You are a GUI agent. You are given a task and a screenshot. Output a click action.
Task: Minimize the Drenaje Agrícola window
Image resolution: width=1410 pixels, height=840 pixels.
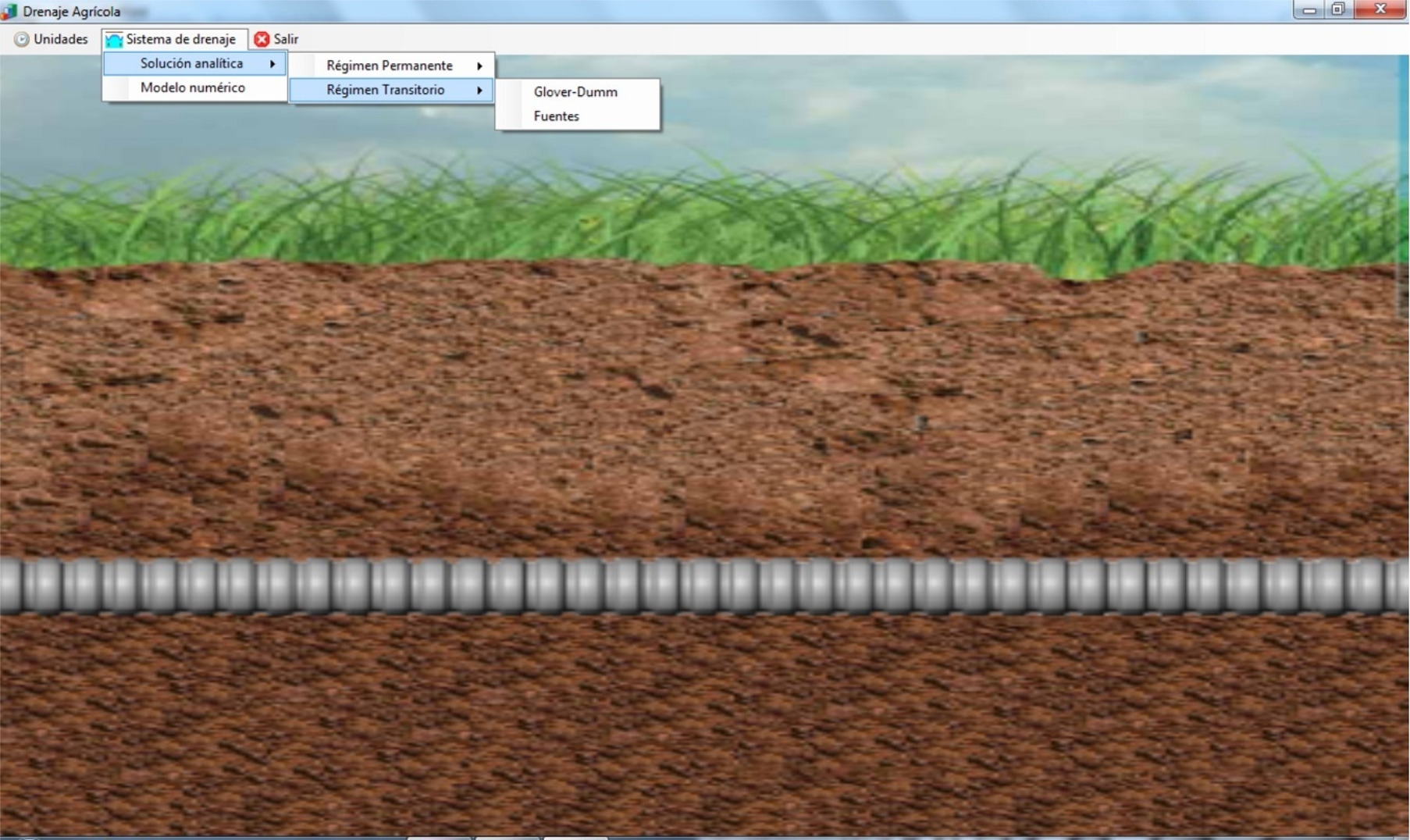tap(1309, 10)
